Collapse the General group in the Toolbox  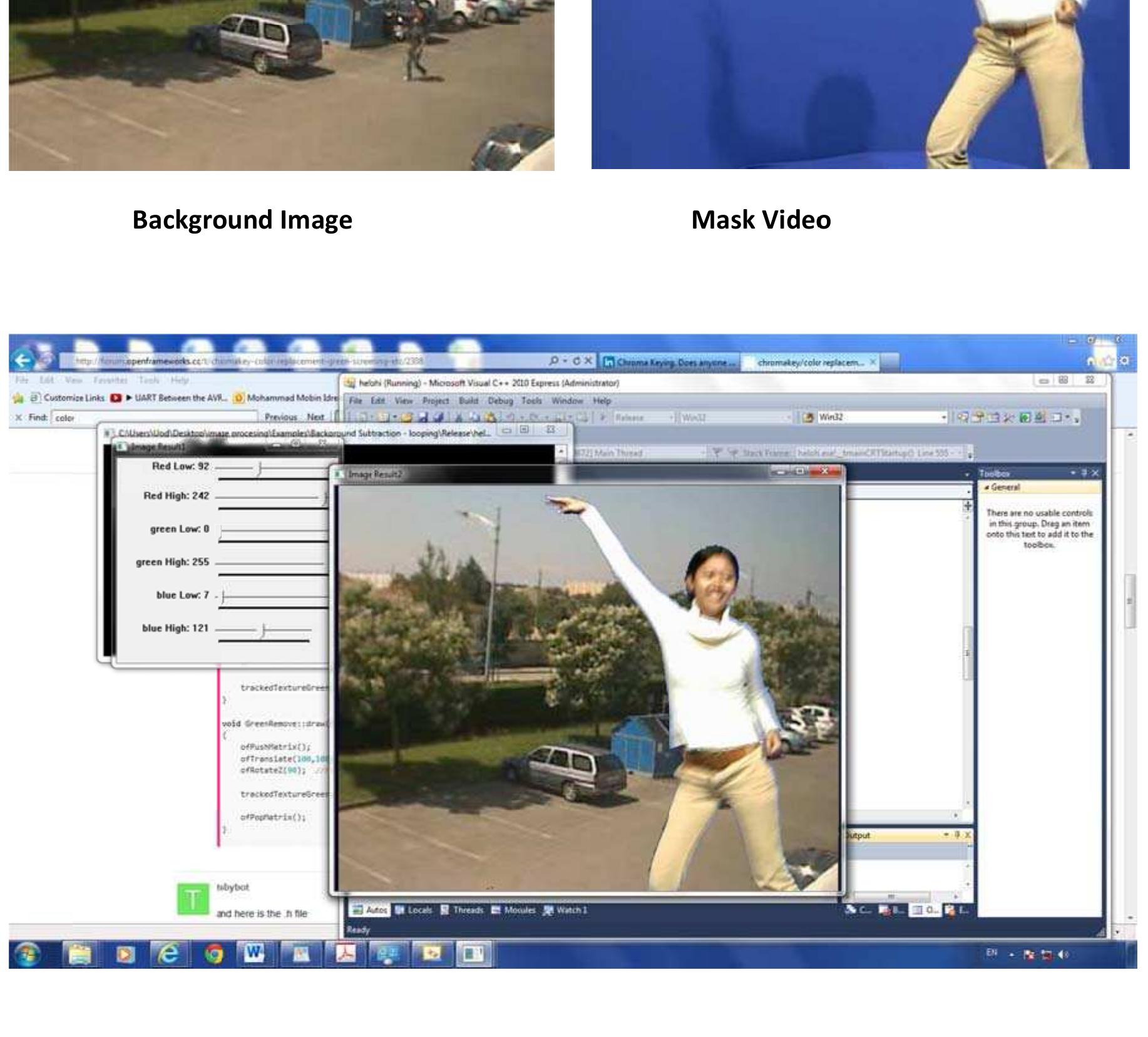[987, 487]
